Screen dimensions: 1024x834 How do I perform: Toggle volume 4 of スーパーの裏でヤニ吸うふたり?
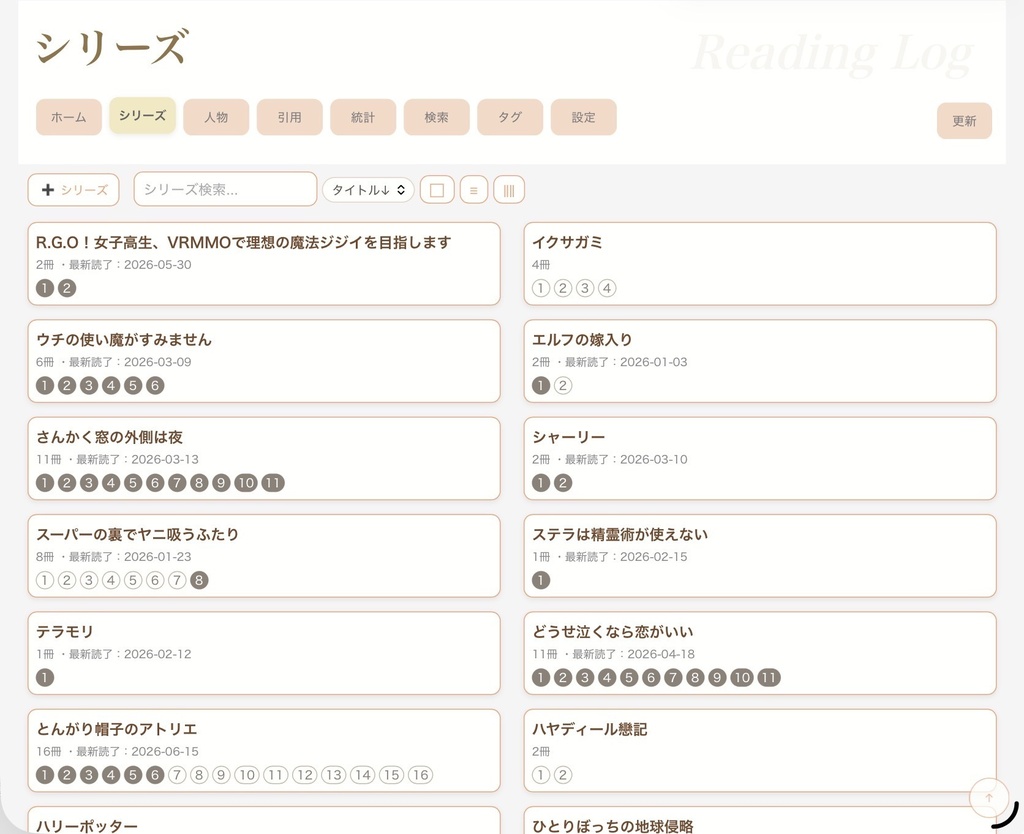(x=111, y=580)
